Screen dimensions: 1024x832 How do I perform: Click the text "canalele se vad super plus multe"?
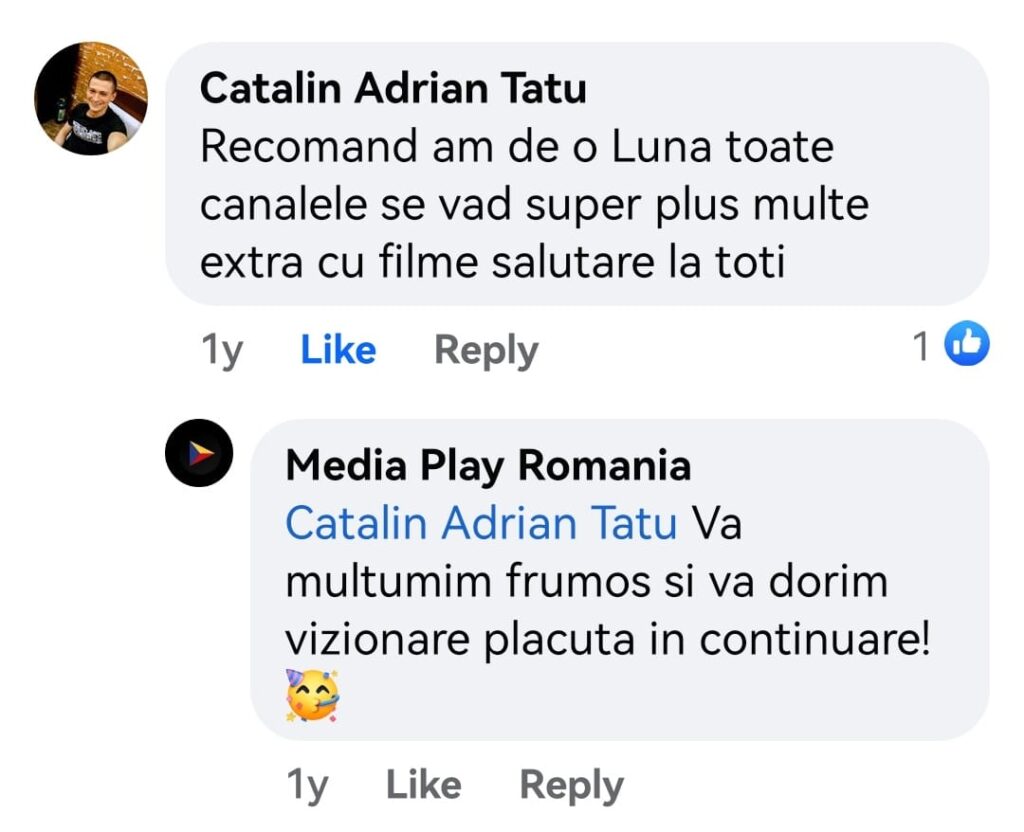coord(534,205)
